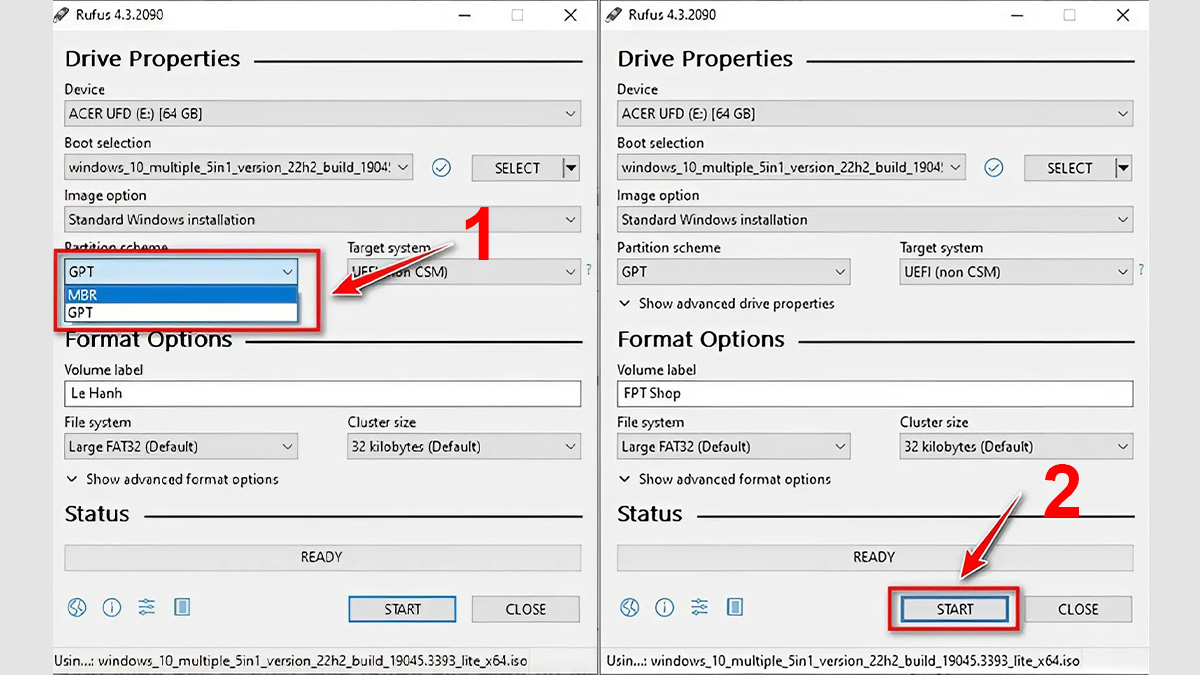The image size is (1200, 675).
Task: Open settings sliders icon in right Rufus window
Action: [x=699, y=607]
